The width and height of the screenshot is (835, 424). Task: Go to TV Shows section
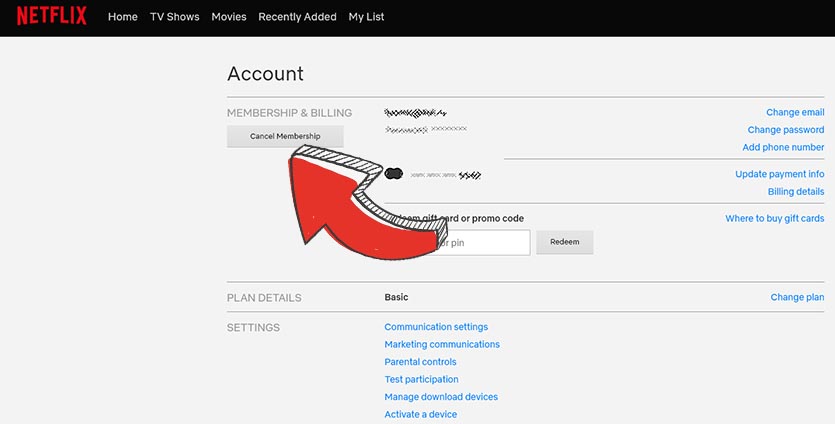[x=174, y=17]
